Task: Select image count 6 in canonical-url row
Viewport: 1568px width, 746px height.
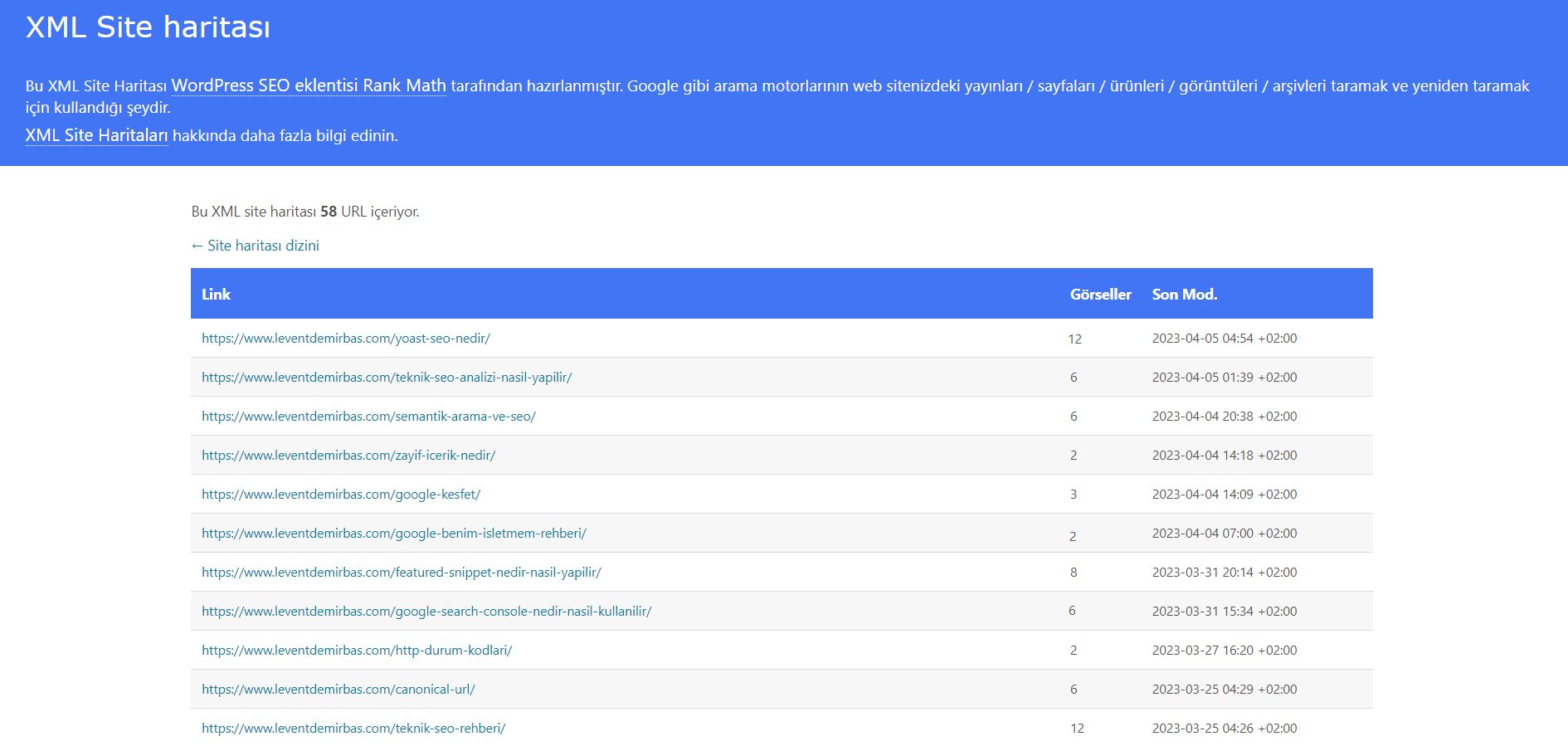Action: coord(1074,690)
